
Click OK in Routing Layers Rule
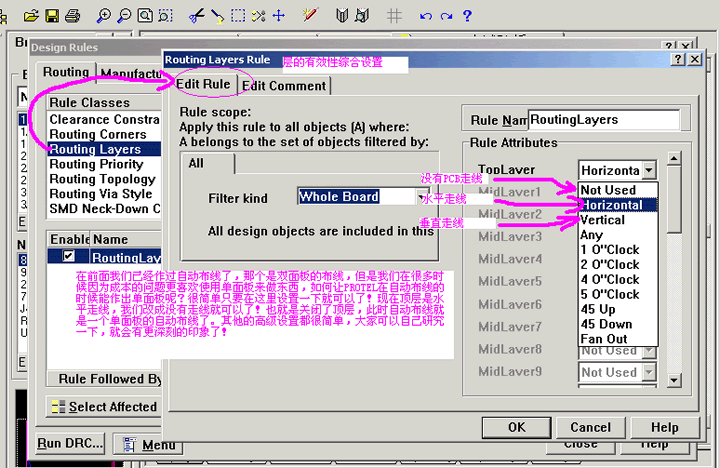tap(517, 428)
